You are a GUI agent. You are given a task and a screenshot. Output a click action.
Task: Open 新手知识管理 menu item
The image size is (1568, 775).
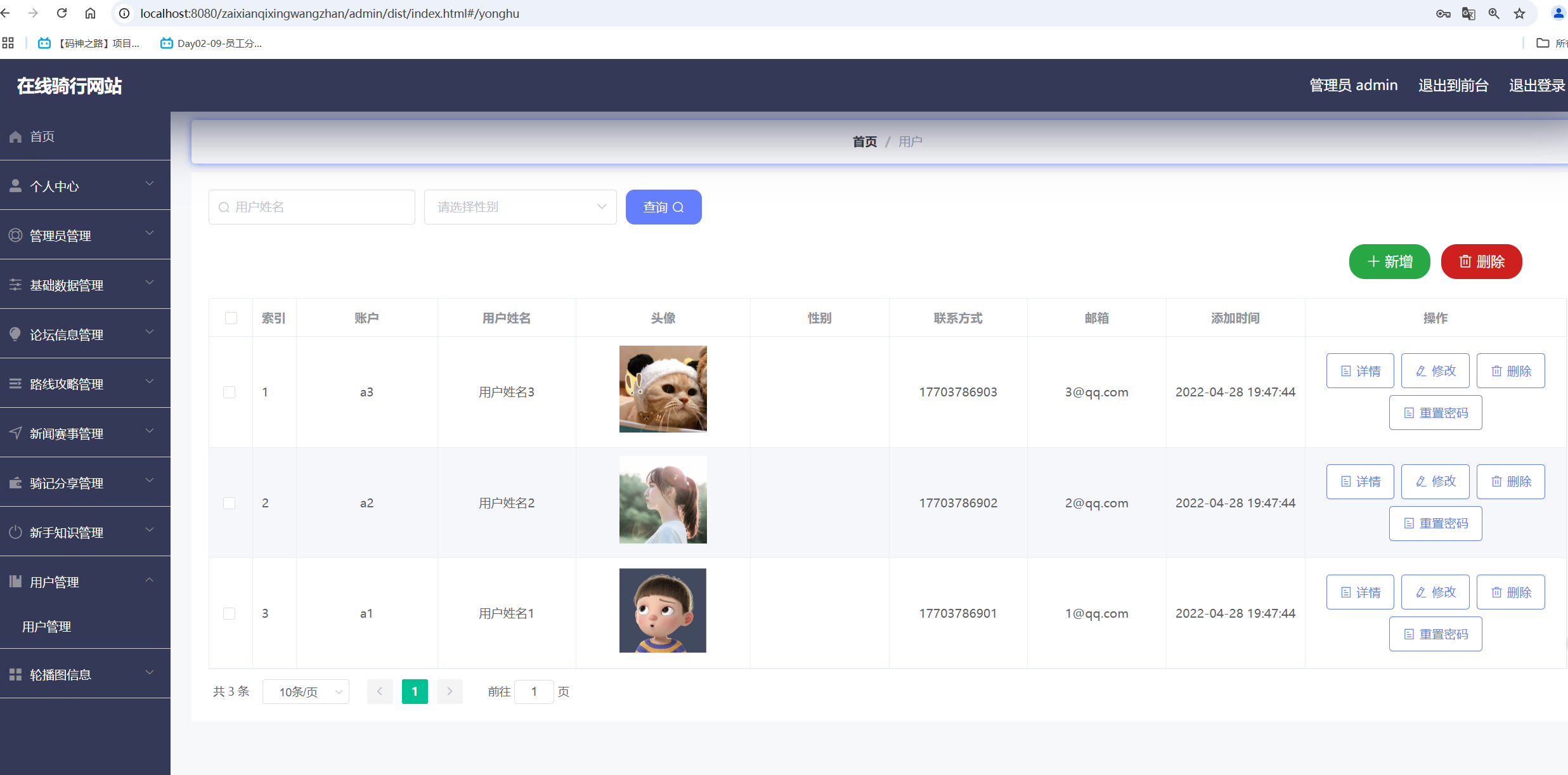(85, 532)
